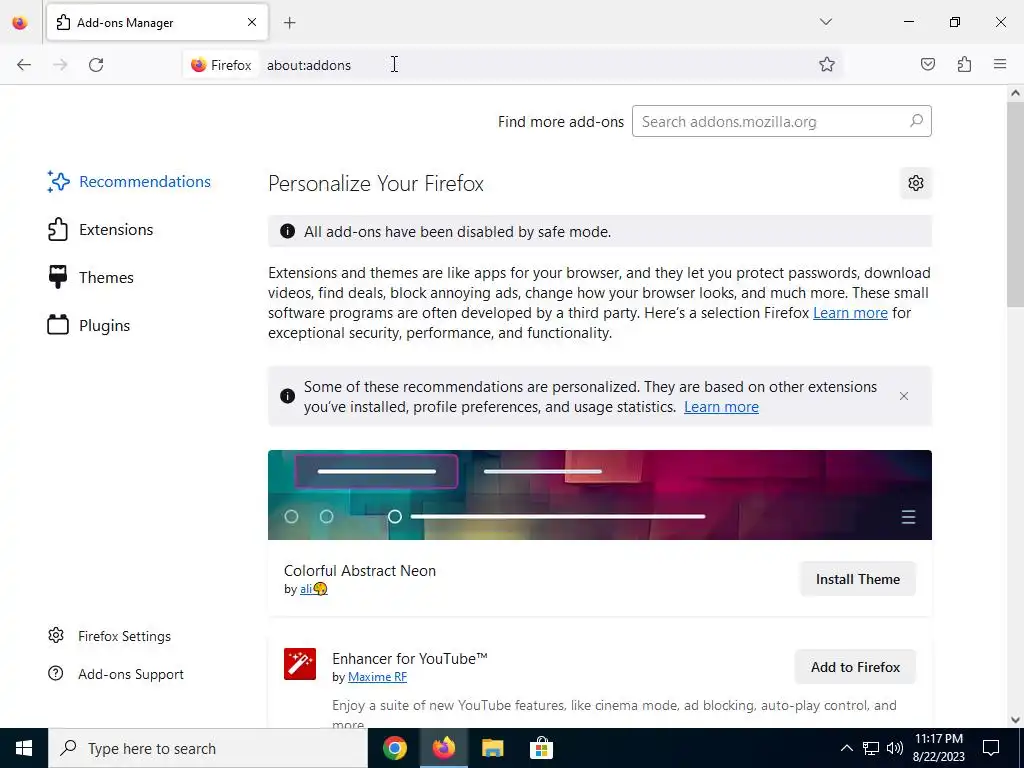
Task: Click the Firefox taskbar icon
Action: pyautogui.click(x=443, y=748)
